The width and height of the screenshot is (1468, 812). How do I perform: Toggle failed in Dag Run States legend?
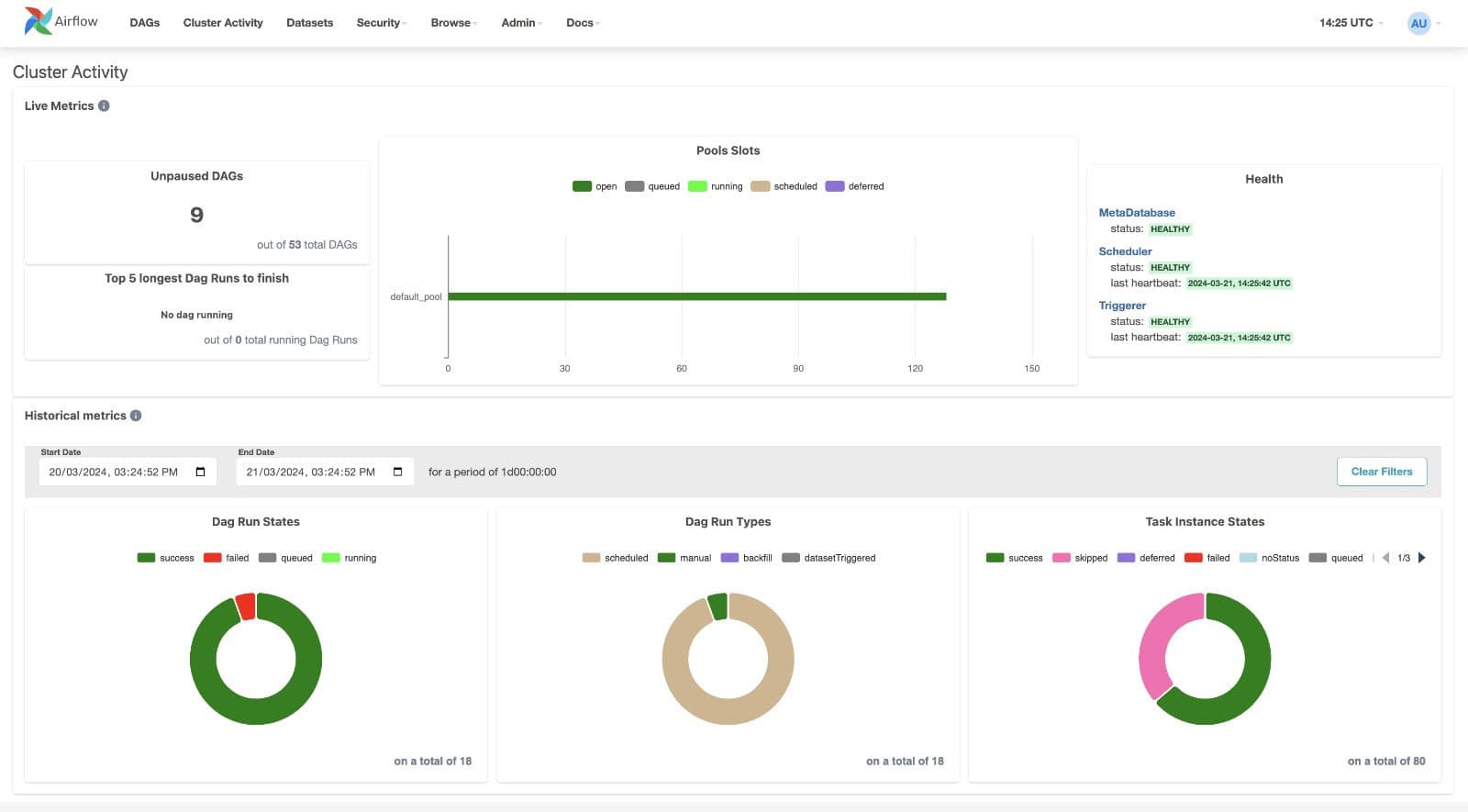point(226,558)
